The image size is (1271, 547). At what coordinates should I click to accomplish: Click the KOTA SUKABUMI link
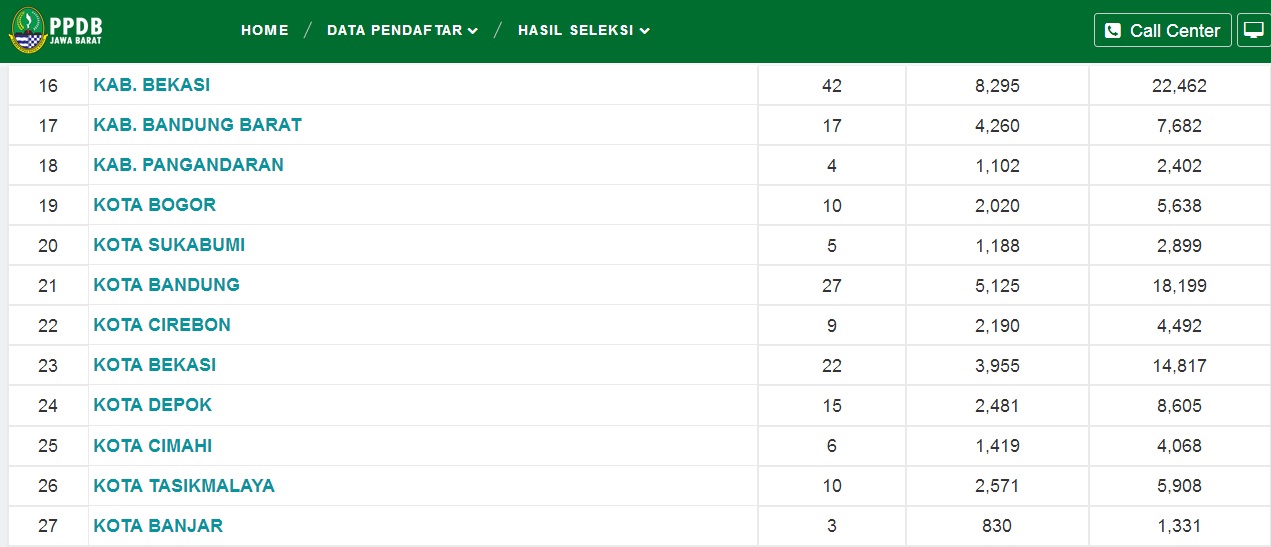169,245
